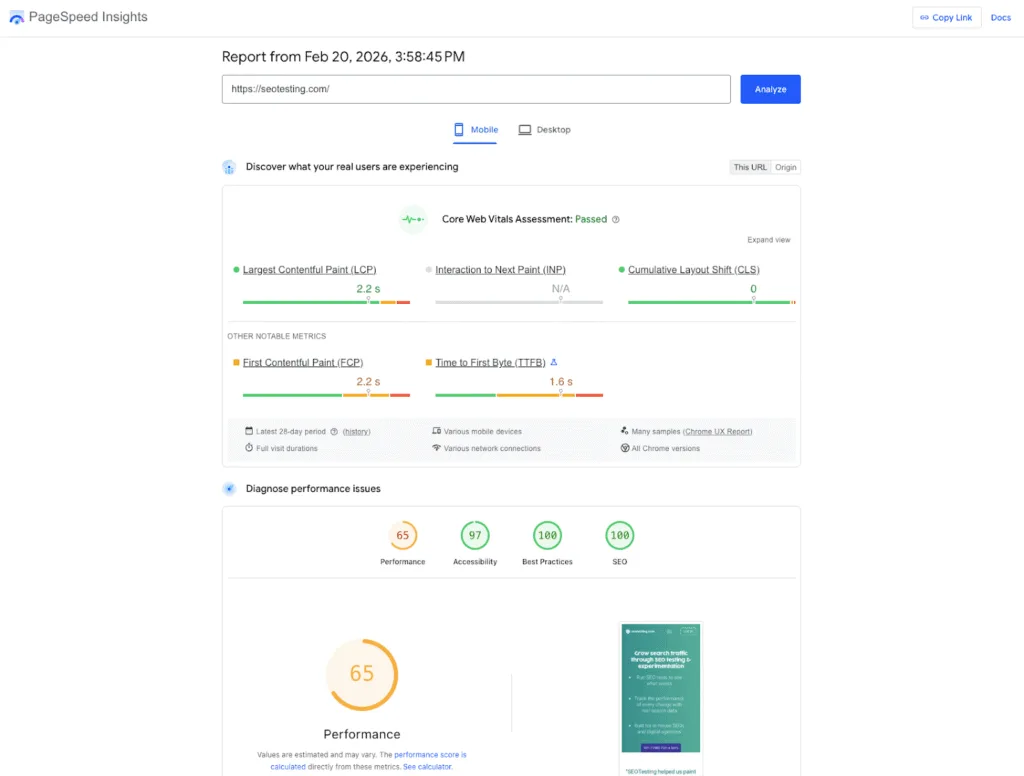This screenshot has width=1024, height=776.
Task: Click the experimental flask icon next to TTFB
Action: (x=554, y=362)
